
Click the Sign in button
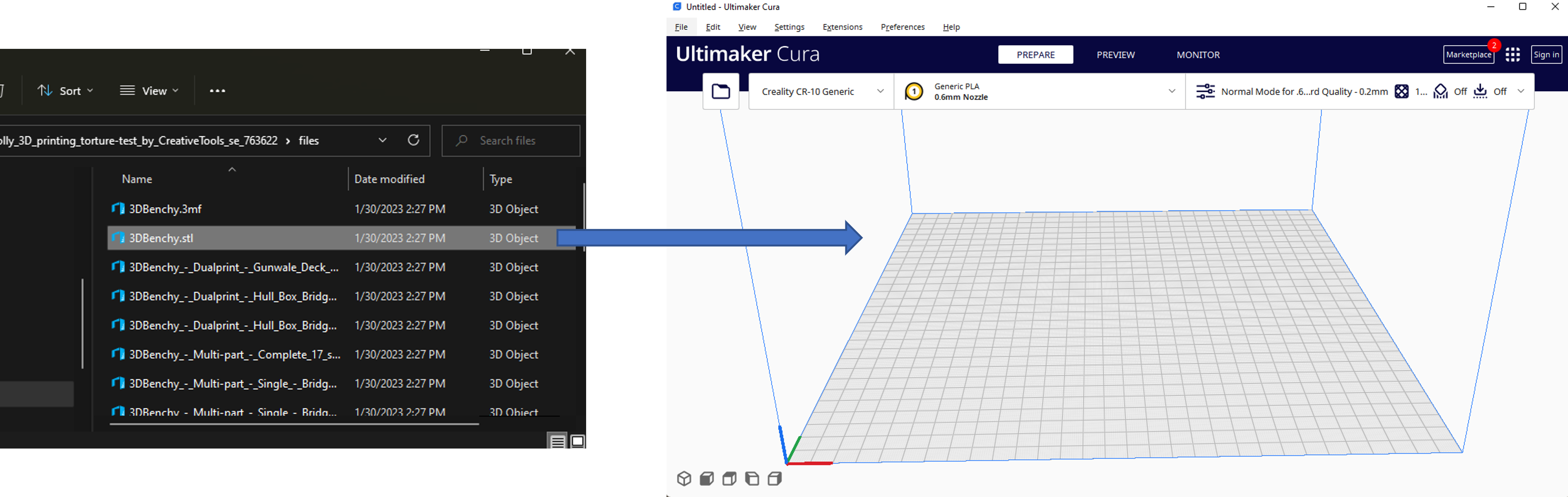pyautogui.click(x=1546, y=55)
